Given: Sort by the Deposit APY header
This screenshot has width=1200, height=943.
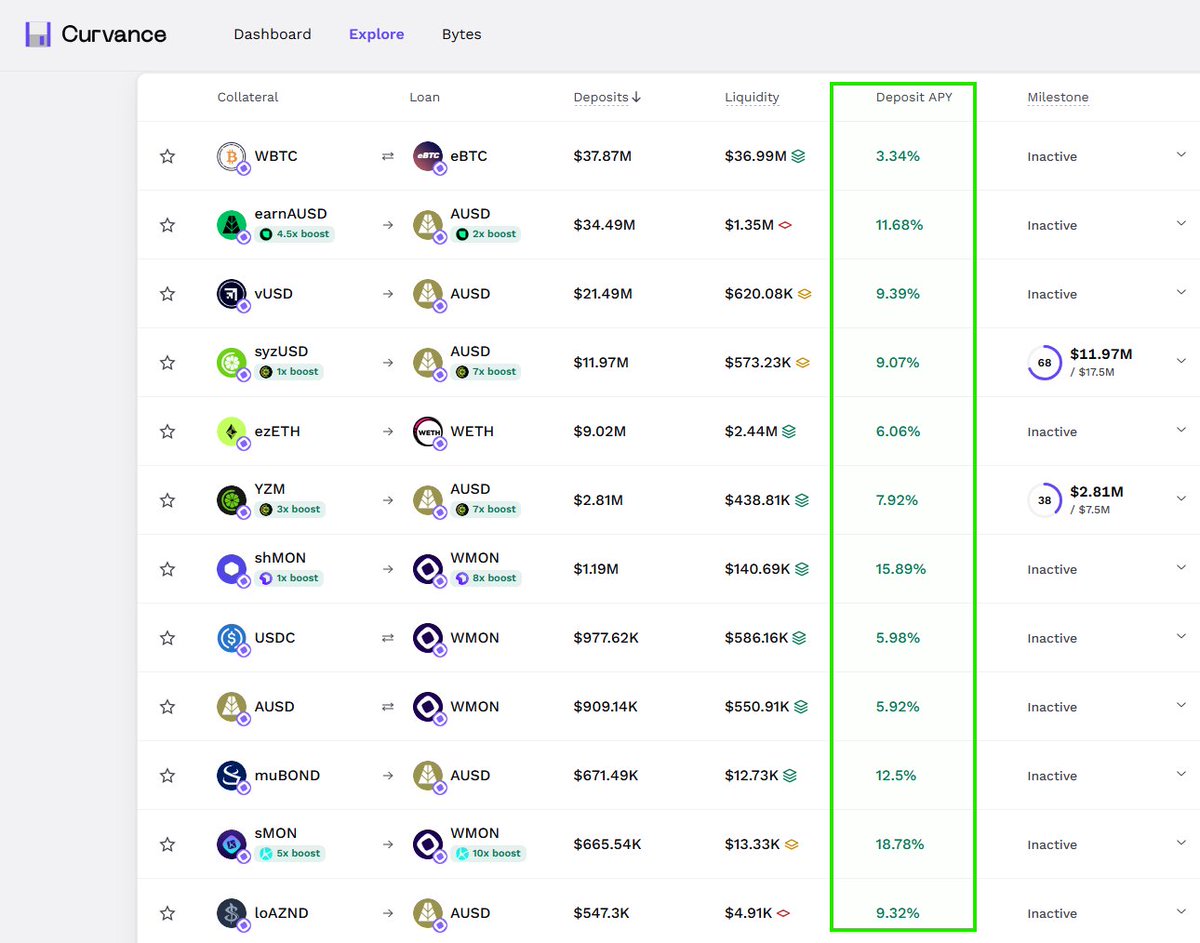Looking at the screenshot, I should tap(914, 97).
